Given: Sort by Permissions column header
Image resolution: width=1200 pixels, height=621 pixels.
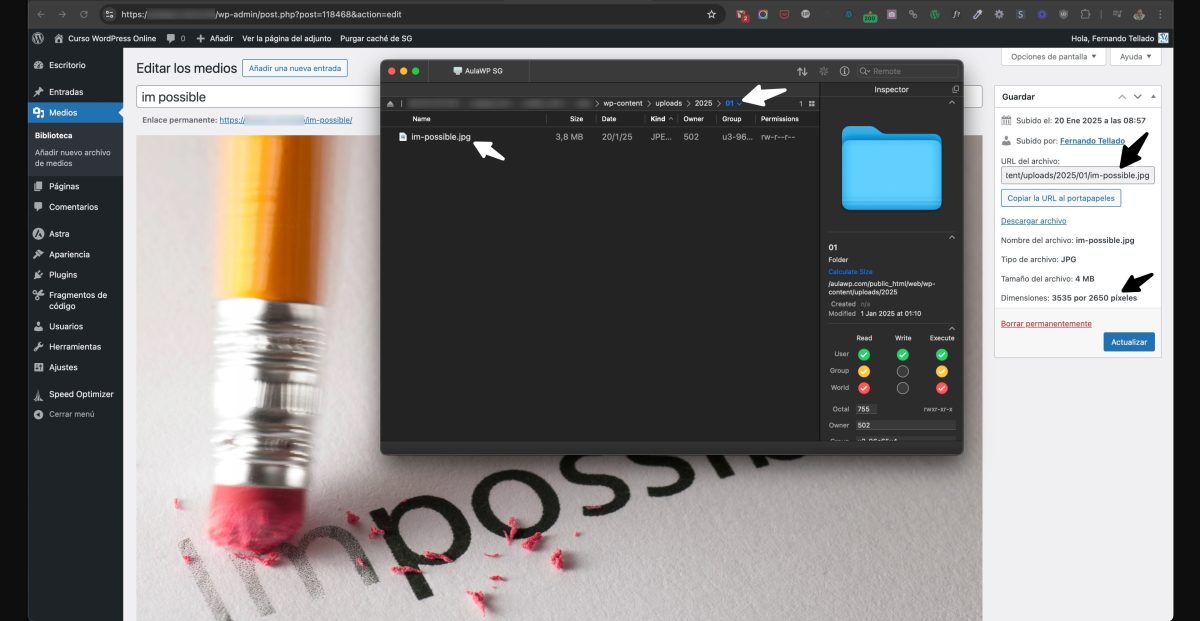Looking at the screenshot, I should click(x=780, y=119).
